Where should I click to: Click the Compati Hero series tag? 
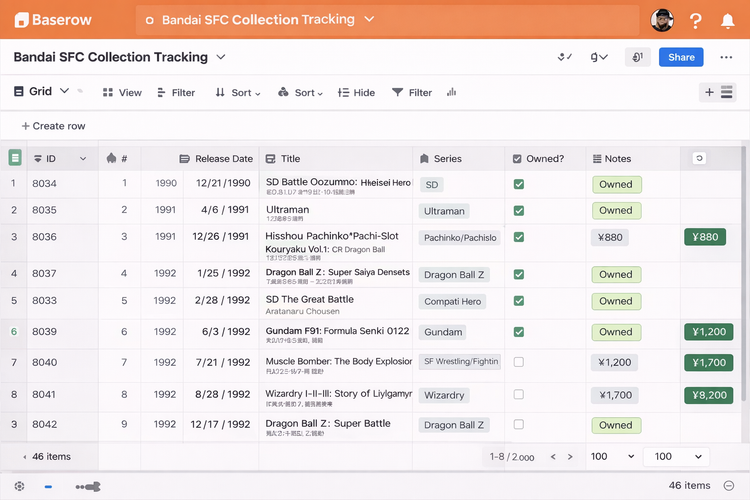click(x=452, y=301)
